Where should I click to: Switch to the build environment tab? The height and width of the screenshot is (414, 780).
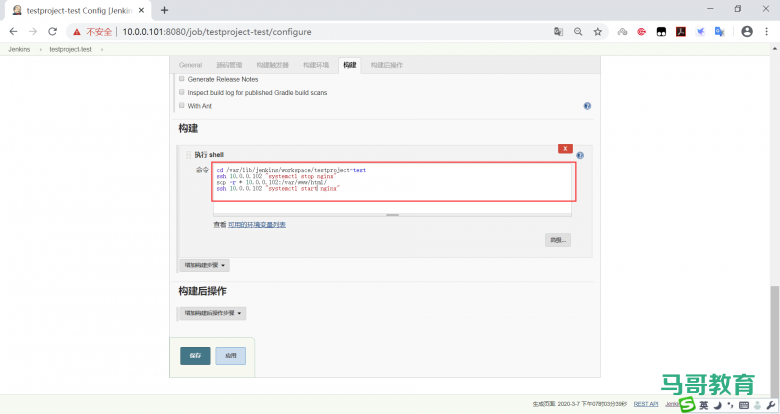tap(316, 65)
